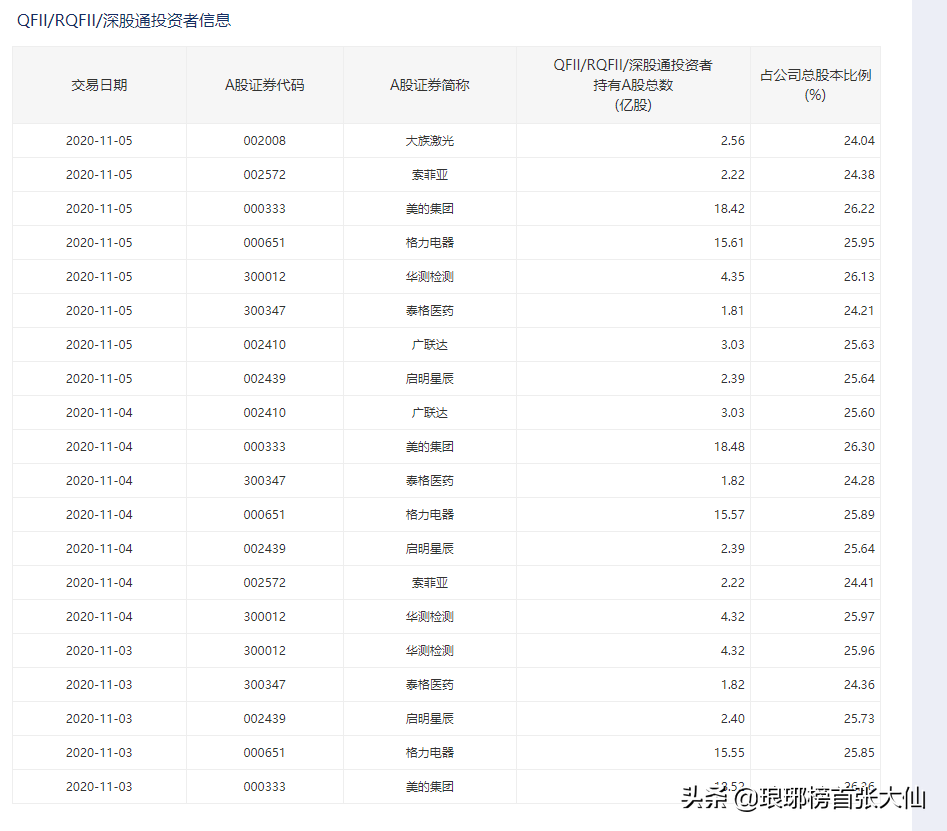
Task: Click the date of the 2020-11-03 格力电器 row
Action: pyautogui.click(x=99, y=753)
